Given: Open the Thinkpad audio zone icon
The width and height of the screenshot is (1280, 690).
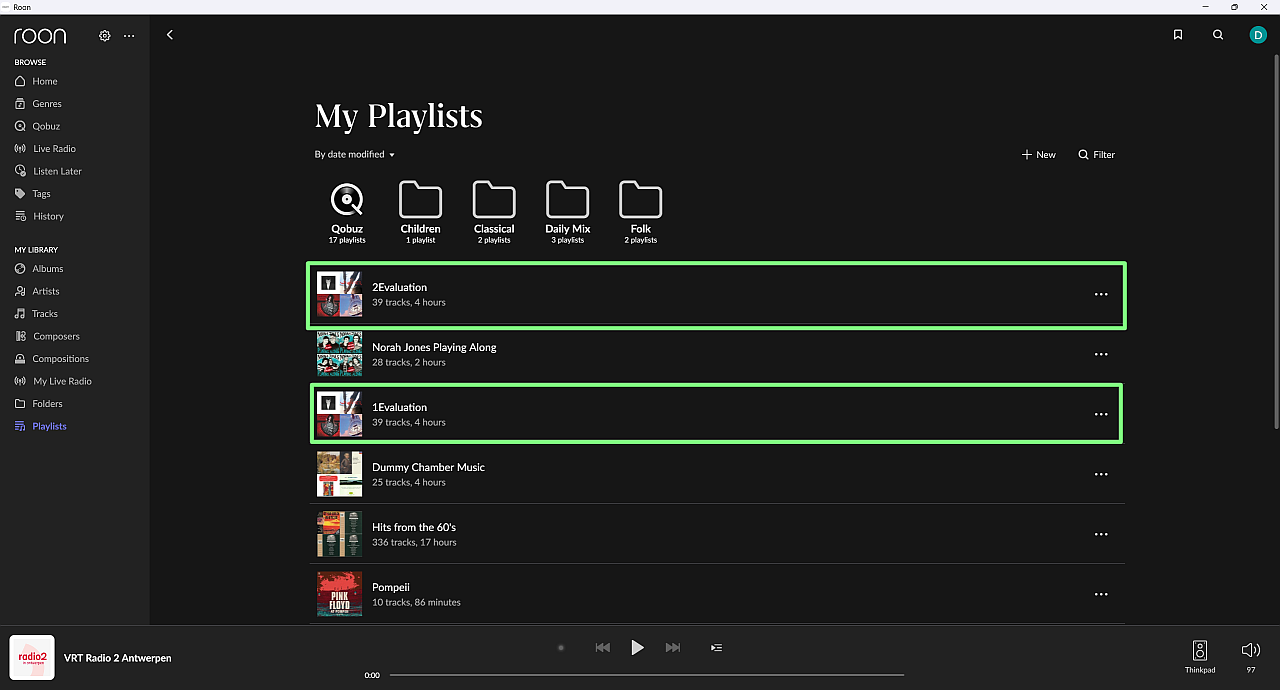Looking at the screenshot, I should [1200, 651].
